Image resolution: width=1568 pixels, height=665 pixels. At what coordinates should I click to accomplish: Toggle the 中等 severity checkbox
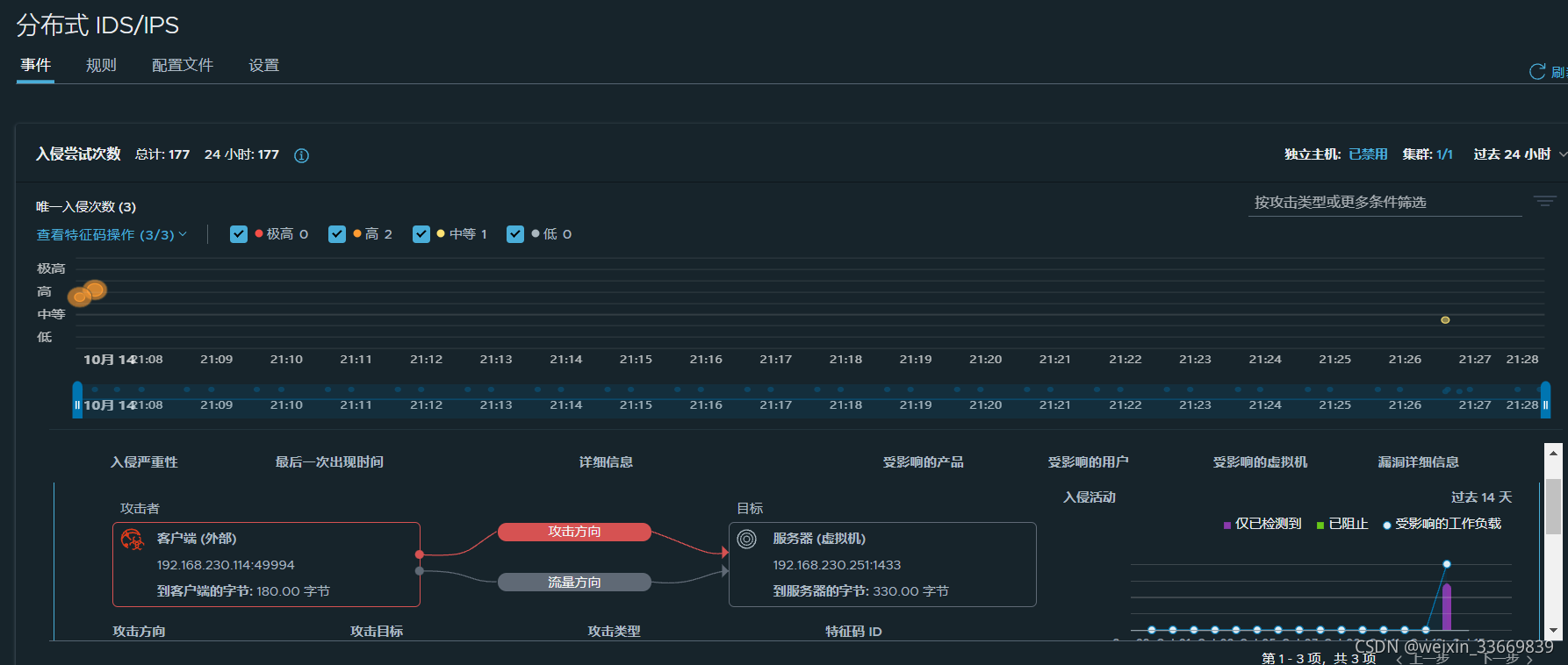click(421, 234)
